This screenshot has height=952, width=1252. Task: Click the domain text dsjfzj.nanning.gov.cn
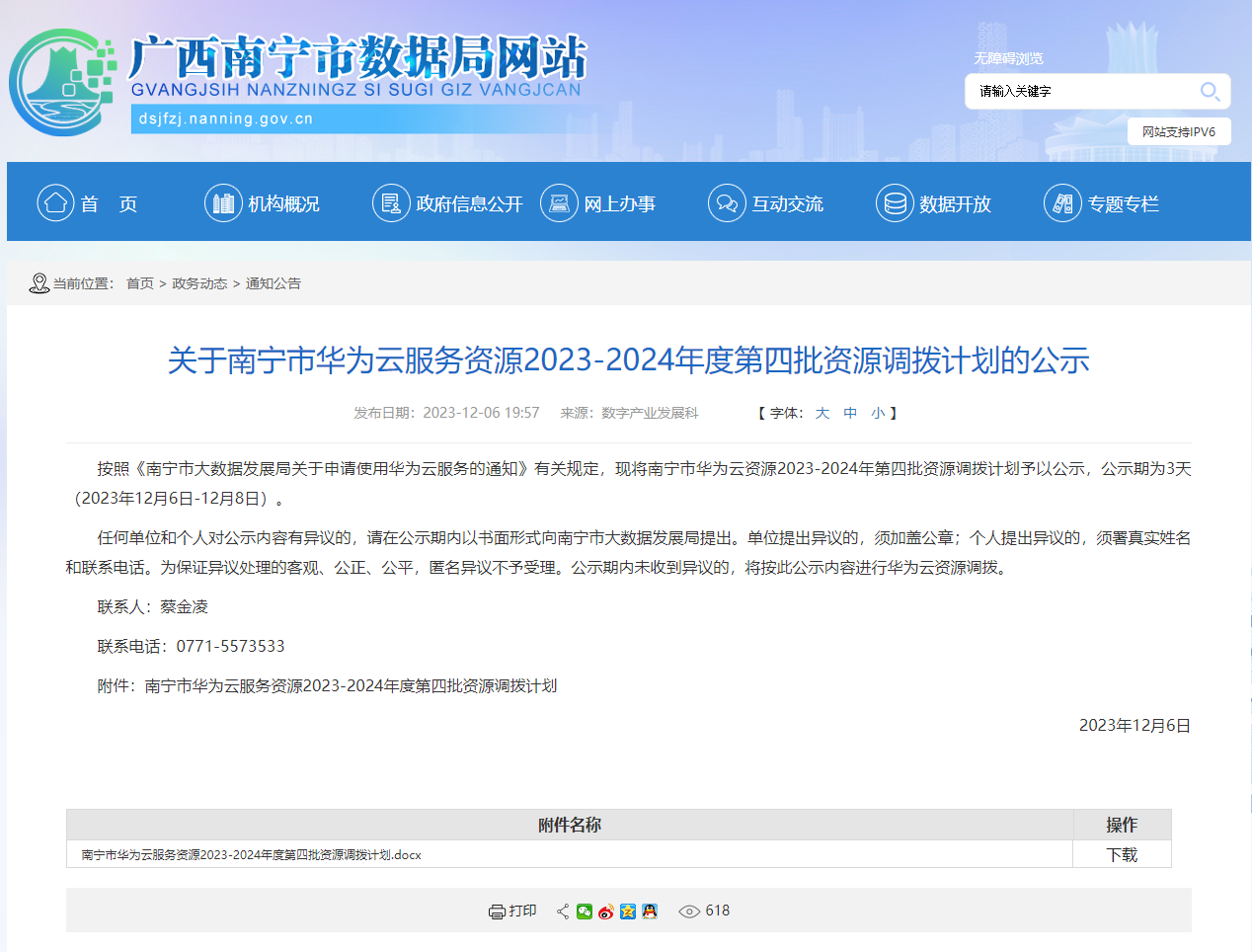(226, 119)
